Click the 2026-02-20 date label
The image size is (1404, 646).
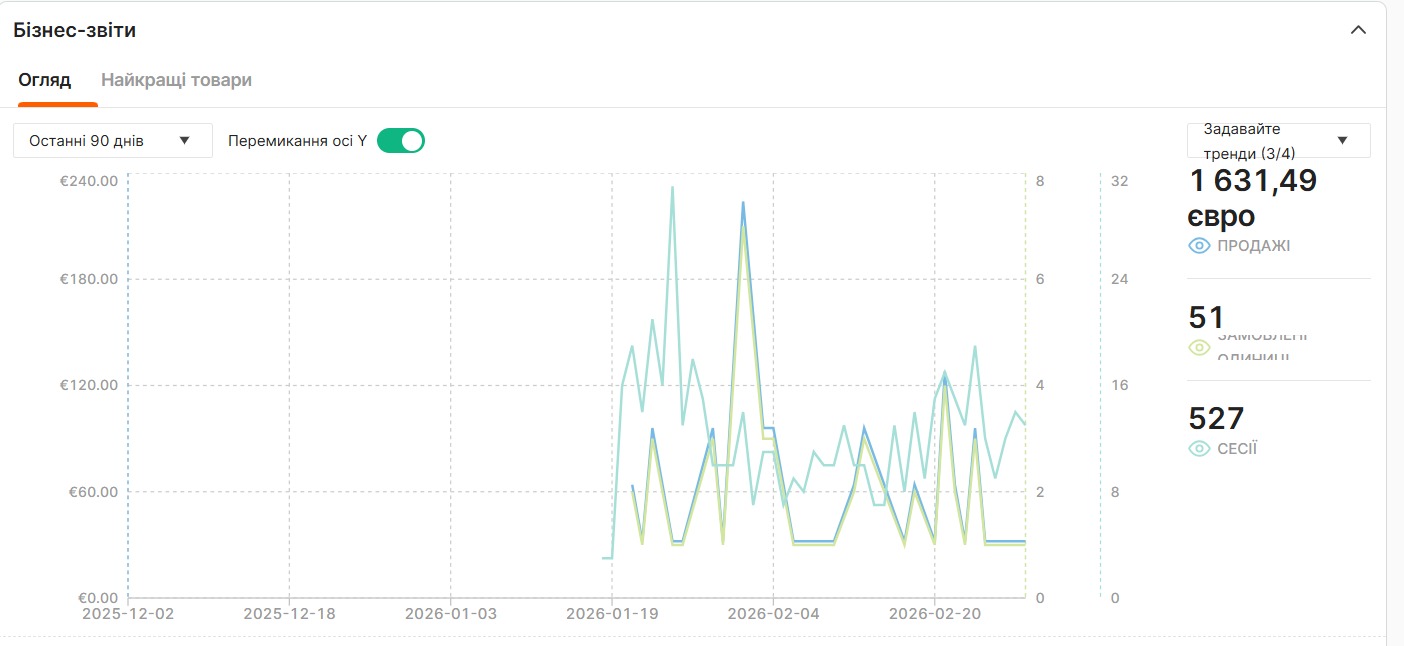934,614
